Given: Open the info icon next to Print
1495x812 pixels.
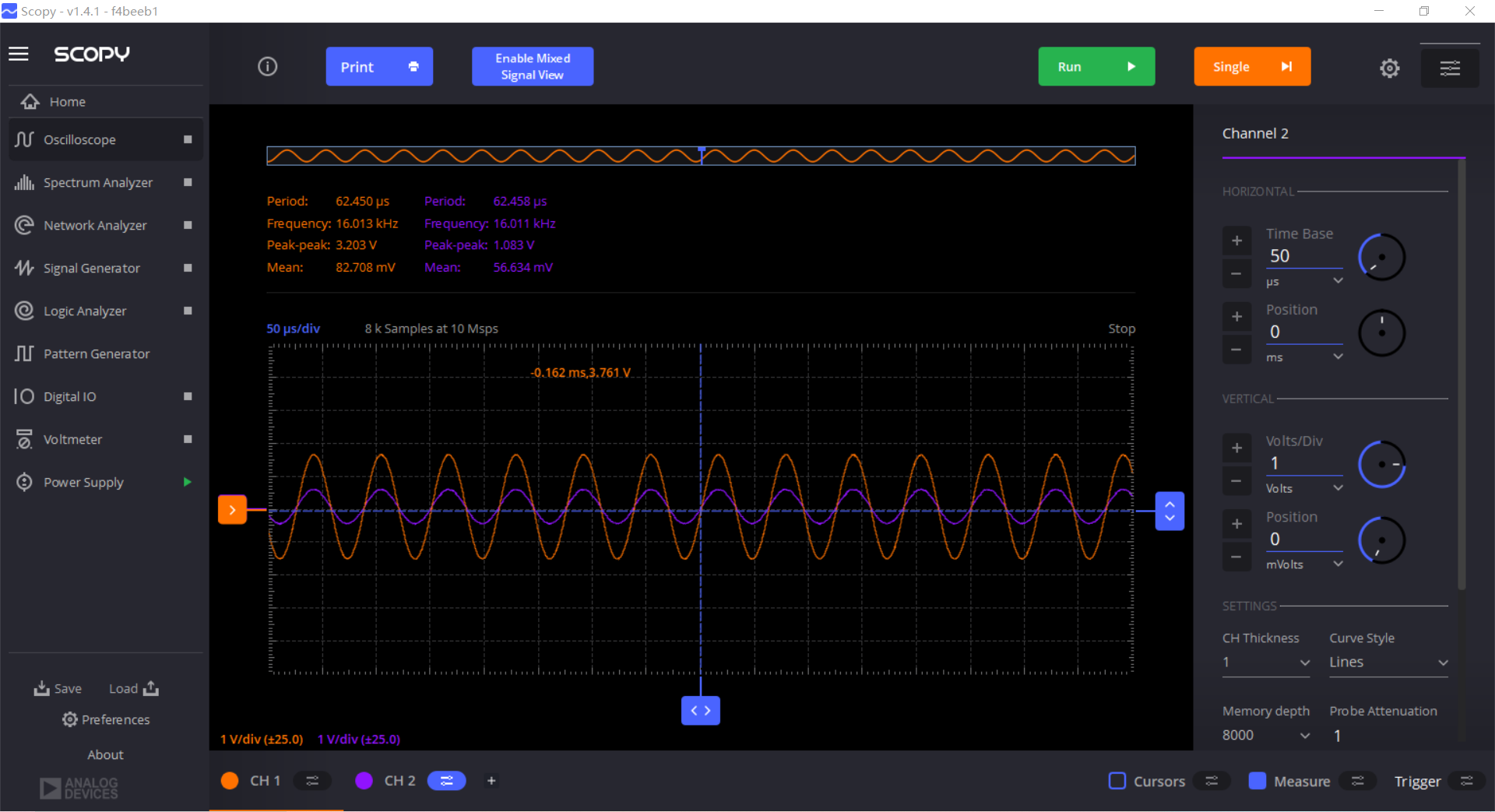Looking at the screenshot, I should coord(267,67).
